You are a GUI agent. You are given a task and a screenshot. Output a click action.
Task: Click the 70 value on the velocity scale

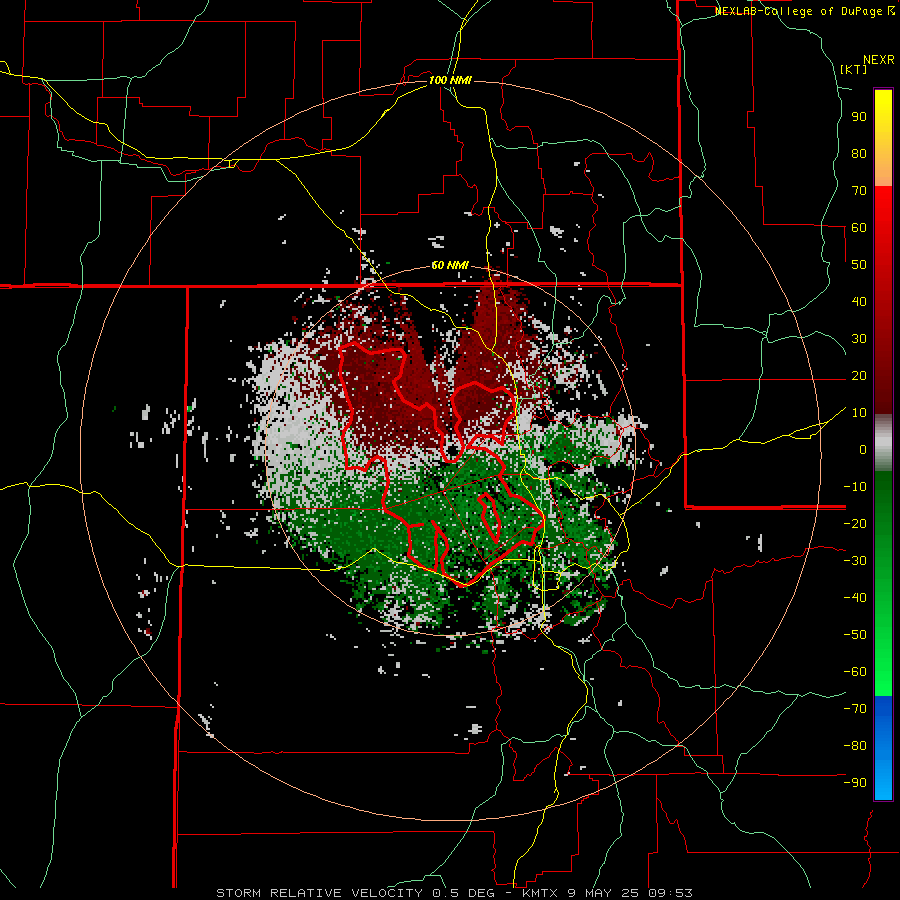[x=859, y=191]
